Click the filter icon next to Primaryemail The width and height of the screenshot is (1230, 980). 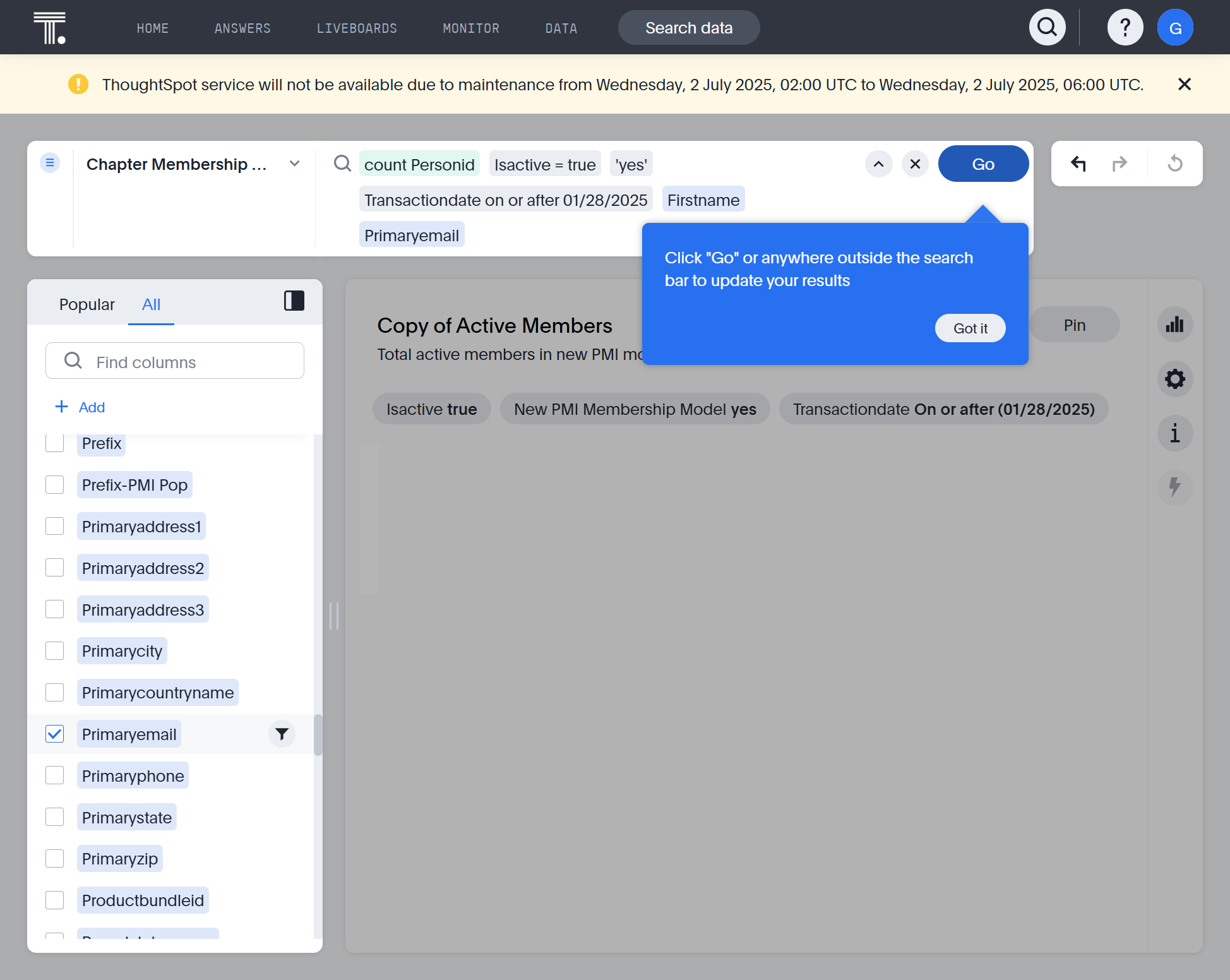coord(282,734)
